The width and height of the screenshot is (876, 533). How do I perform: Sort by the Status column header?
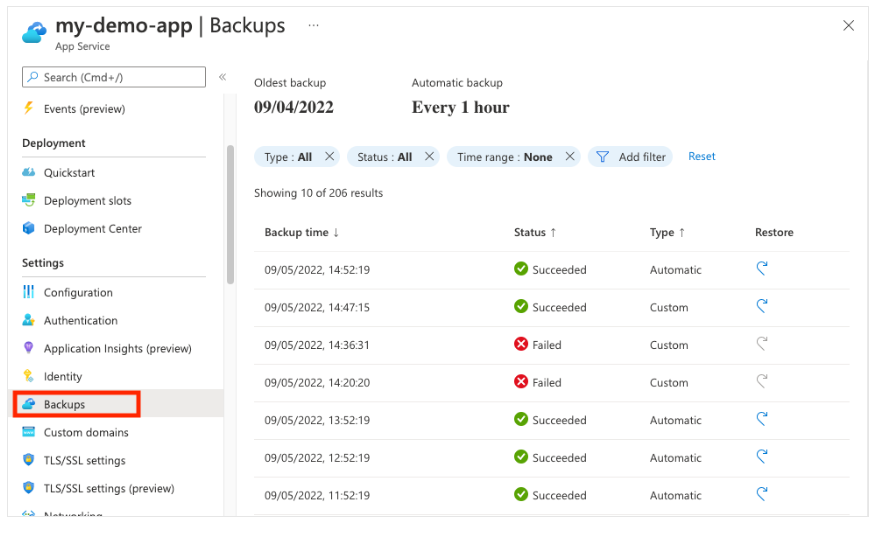pyautogui.click(x=535, y=232)
